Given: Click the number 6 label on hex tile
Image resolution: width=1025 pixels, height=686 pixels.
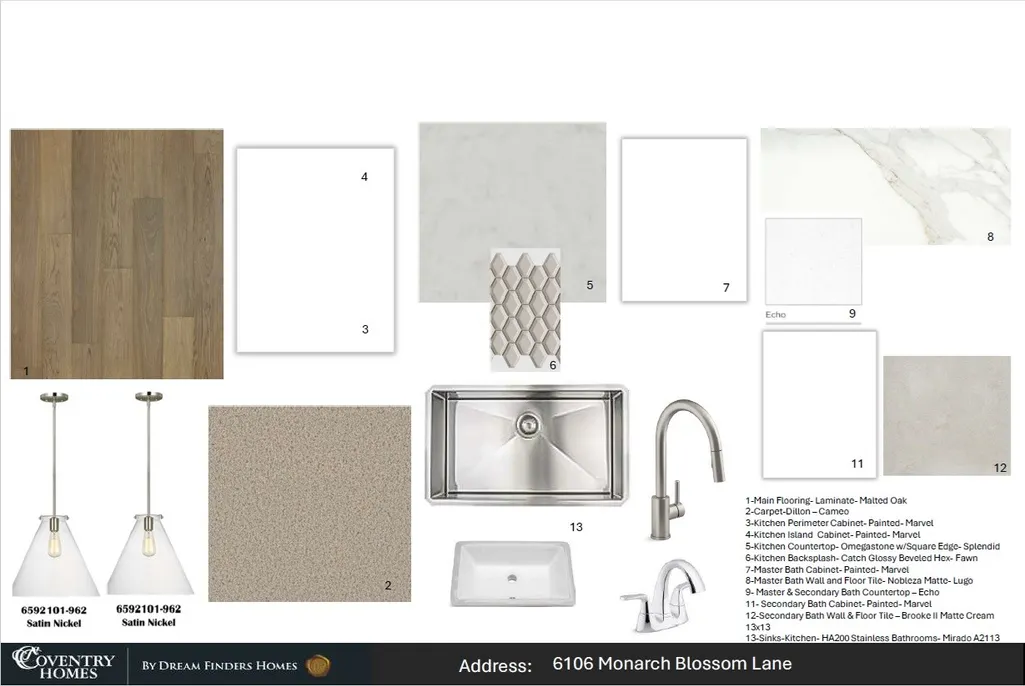Looking at the screenshot, I should pyautogui.click(x=553, y=365).
